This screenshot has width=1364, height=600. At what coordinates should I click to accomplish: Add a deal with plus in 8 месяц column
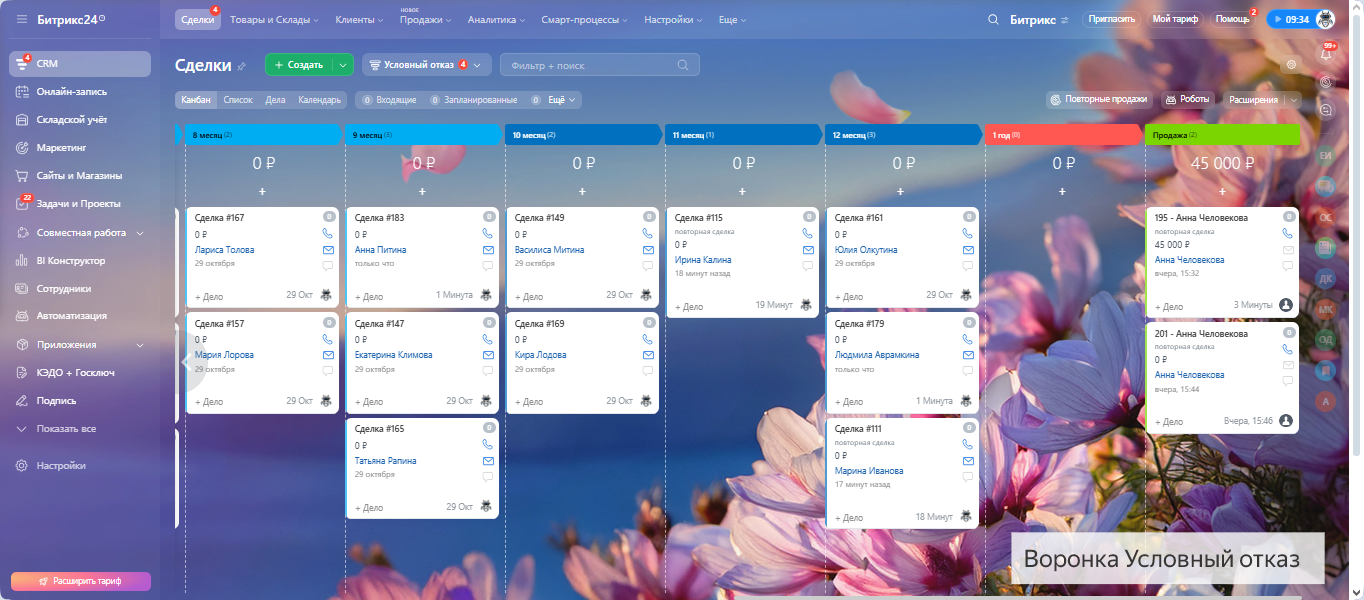tap(262, 191)
